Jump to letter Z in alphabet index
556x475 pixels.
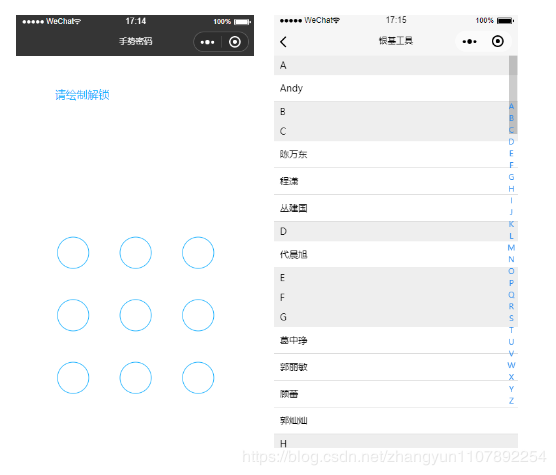511,401
